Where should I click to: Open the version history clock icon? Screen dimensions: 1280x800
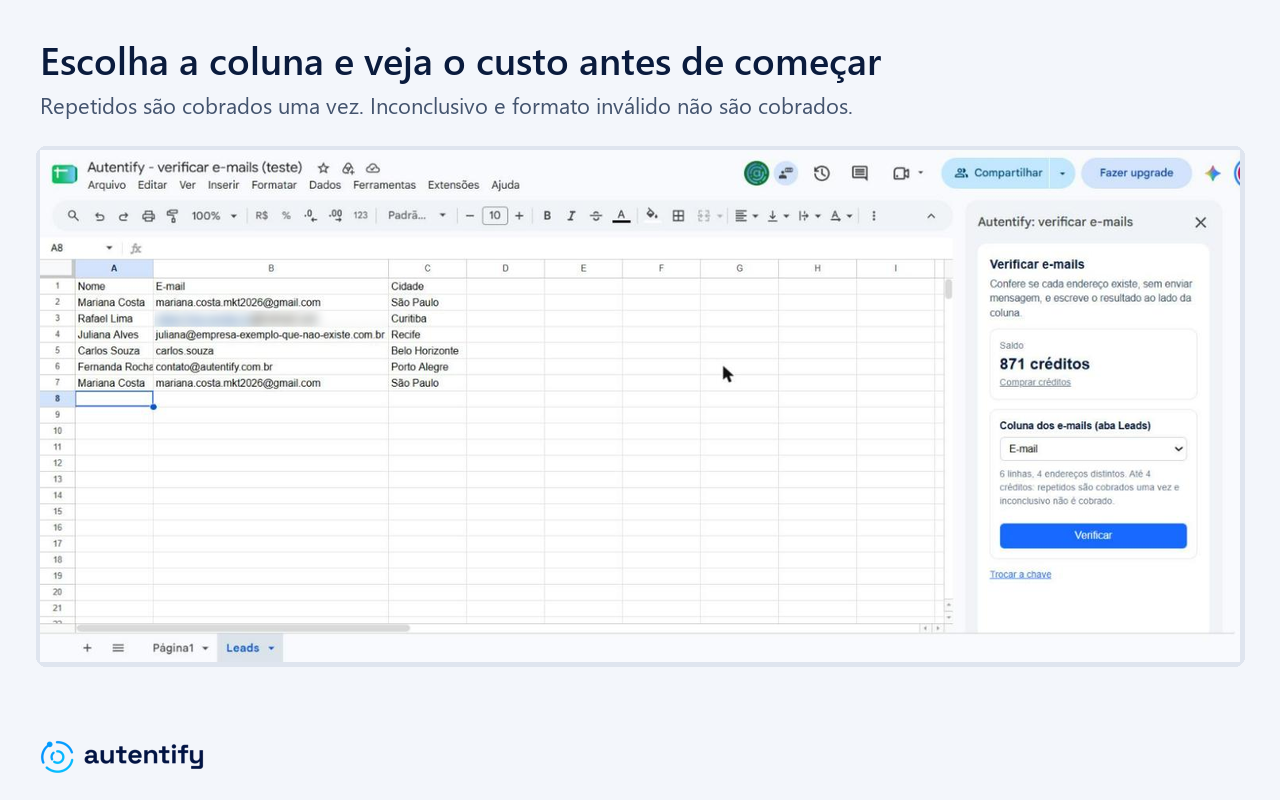click(x=822, y=173)
